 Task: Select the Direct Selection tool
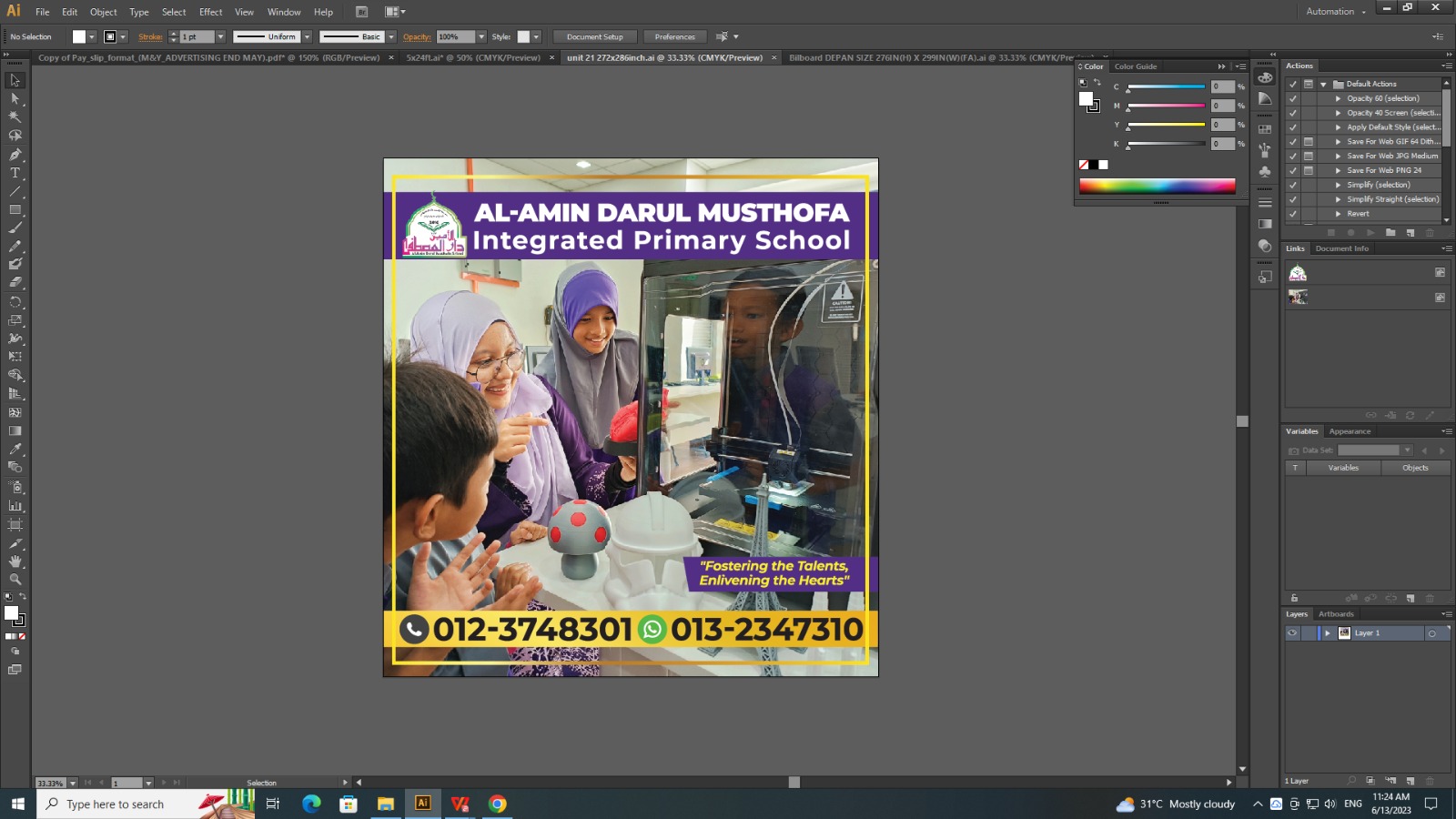coord(15,98)
